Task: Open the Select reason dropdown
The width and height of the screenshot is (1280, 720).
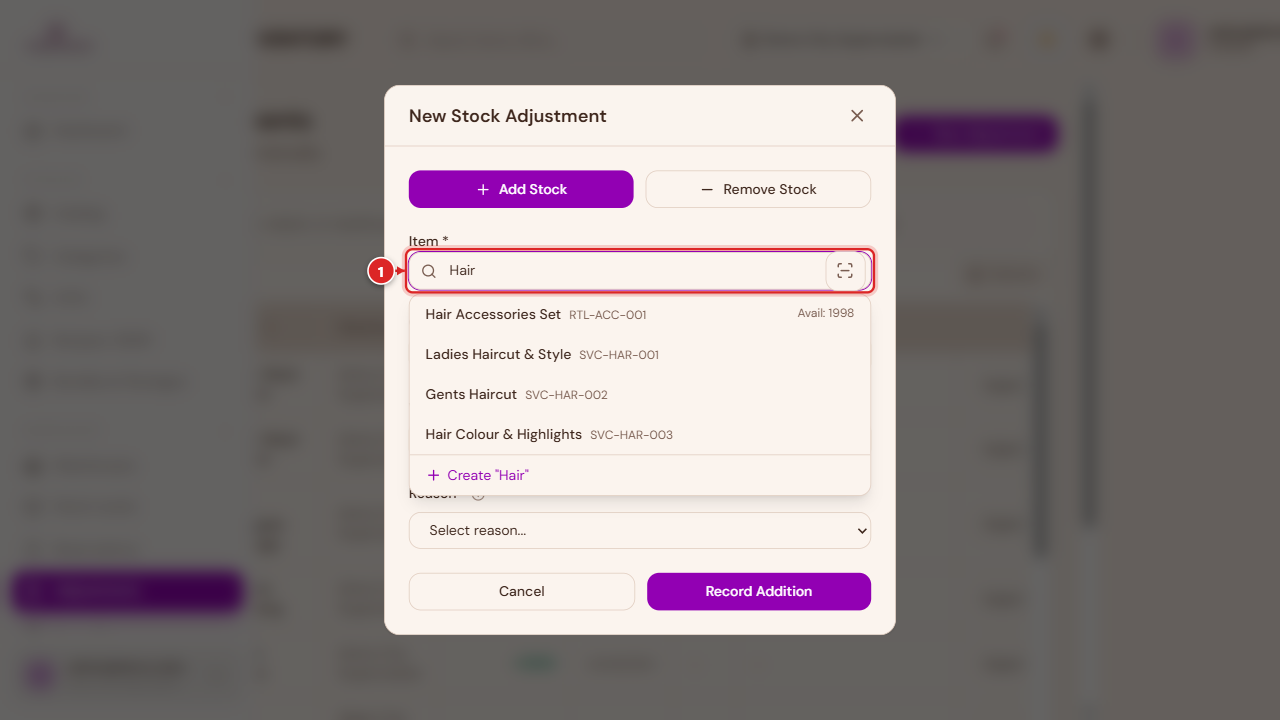Action: click(640, 530)
